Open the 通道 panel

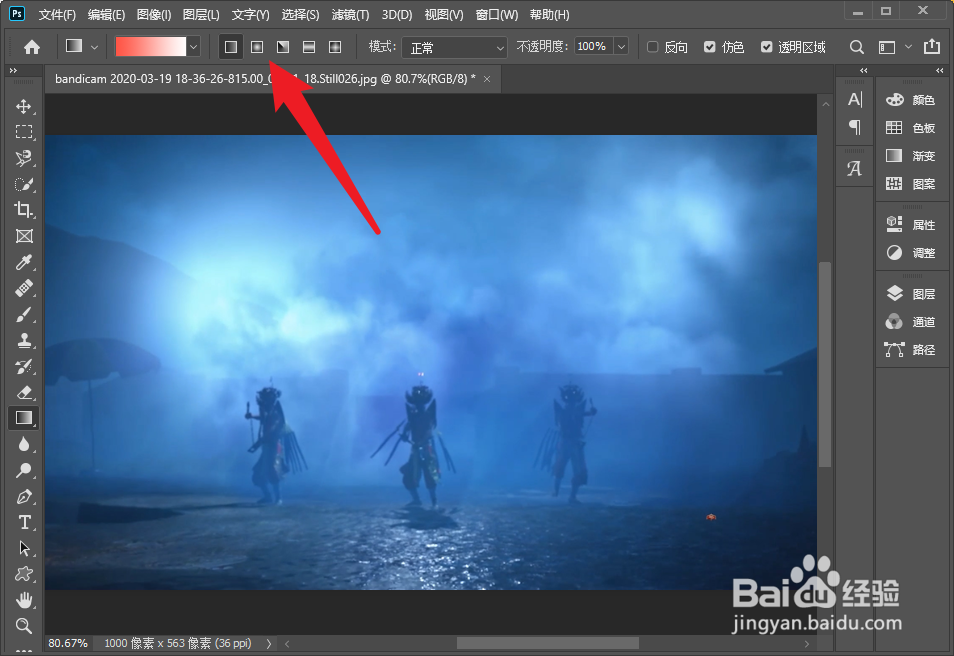[911, 322]
